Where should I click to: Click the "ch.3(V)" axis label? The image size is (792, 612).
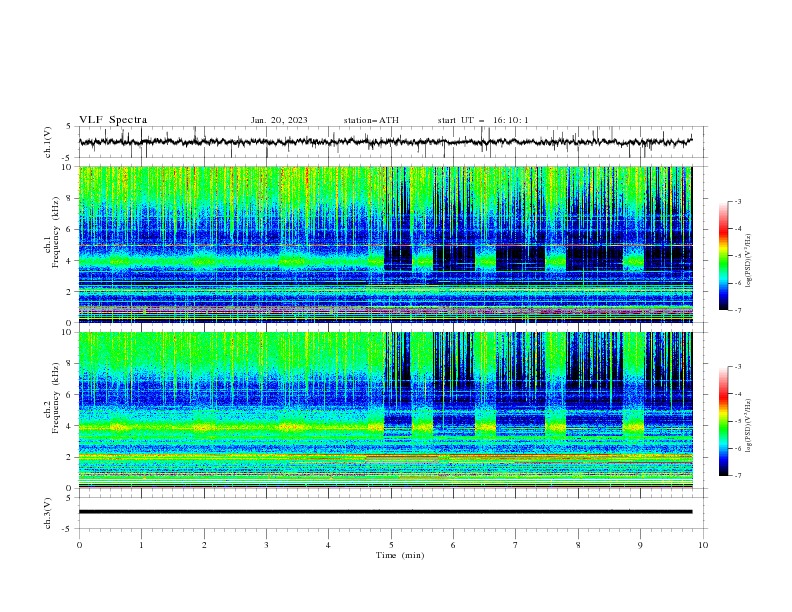tap(48, 514)
